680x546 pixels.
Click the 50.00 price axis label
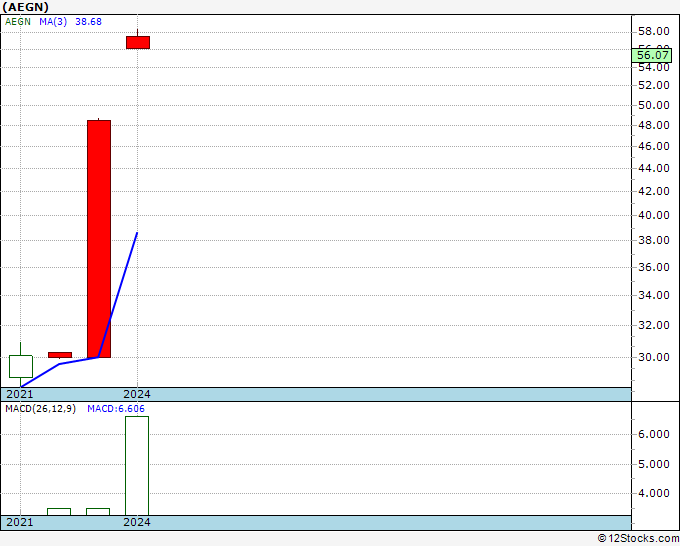tap(654, 105)
